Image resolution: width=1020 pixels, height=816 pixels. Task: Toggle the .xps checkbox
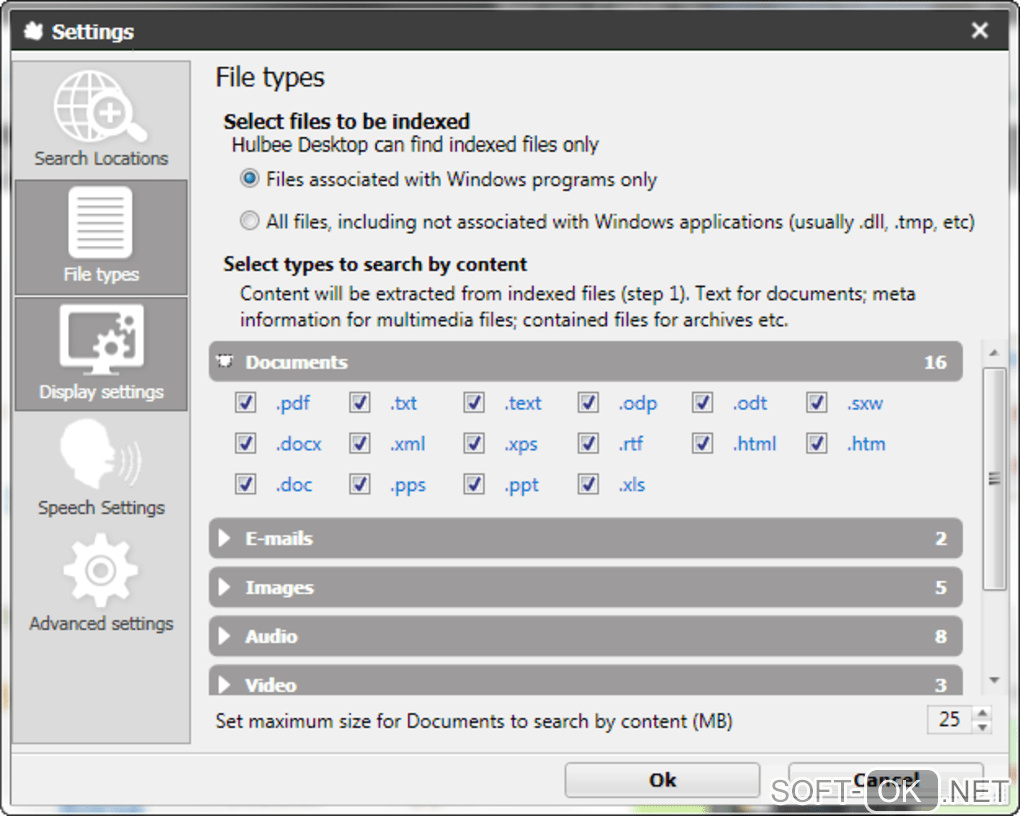pyautogui.click(x=474, y=444)
